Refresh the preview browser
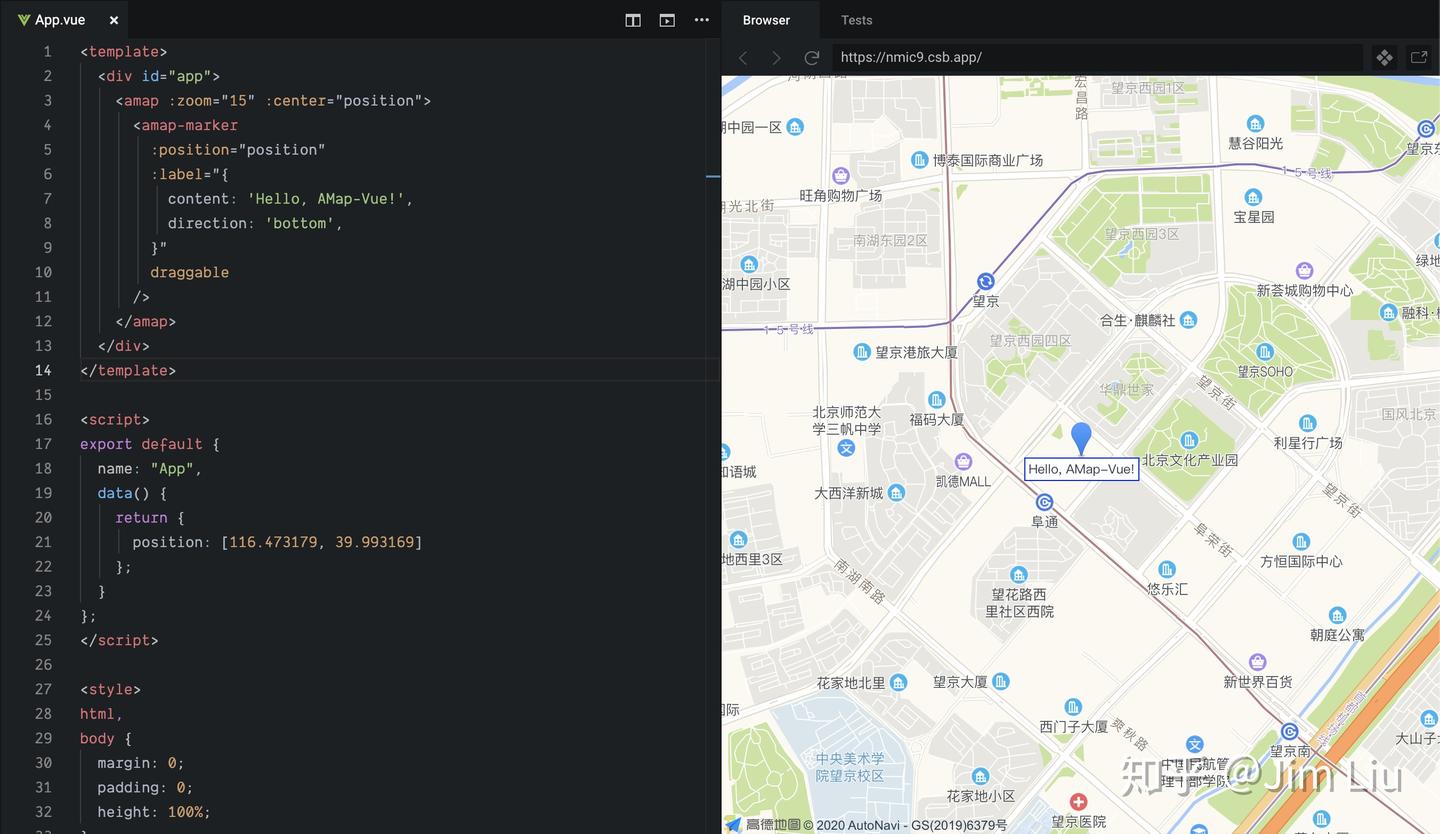The height and width of the screenshot is (834, 1440). click(812, 58)
